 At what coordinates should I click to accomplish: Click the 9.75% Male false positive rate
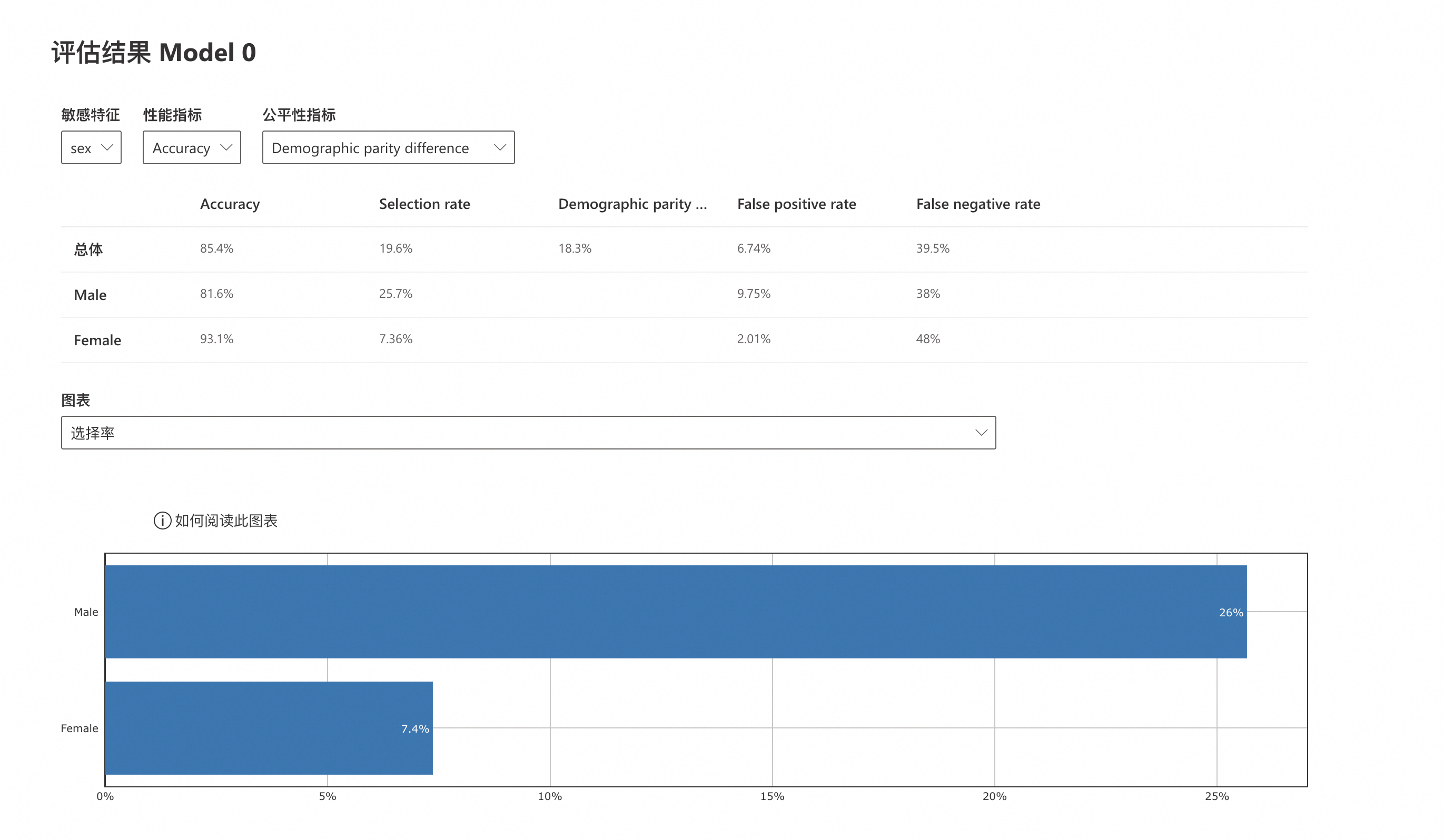point(754,294)
